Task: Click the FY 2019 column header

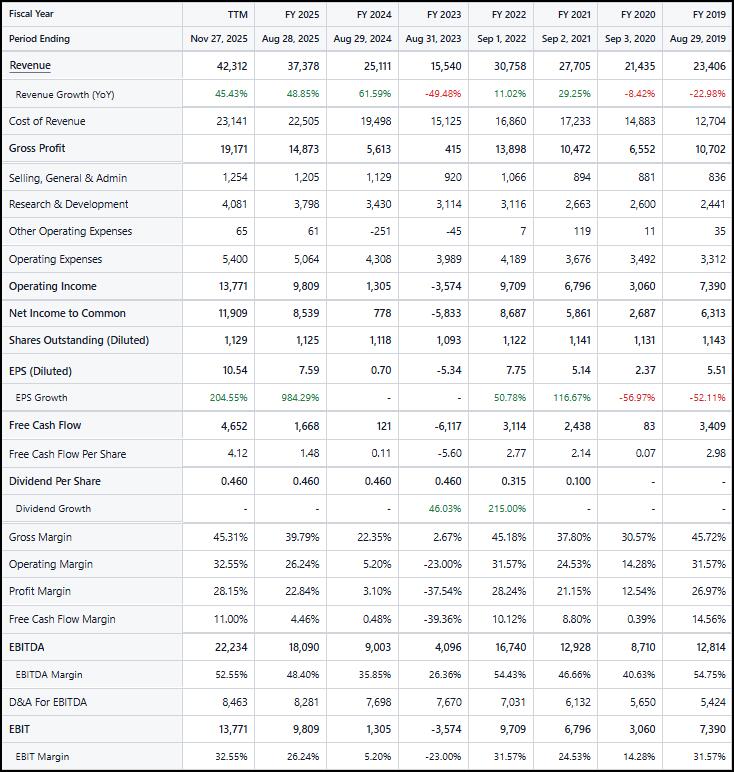Action: click(709, 14)
